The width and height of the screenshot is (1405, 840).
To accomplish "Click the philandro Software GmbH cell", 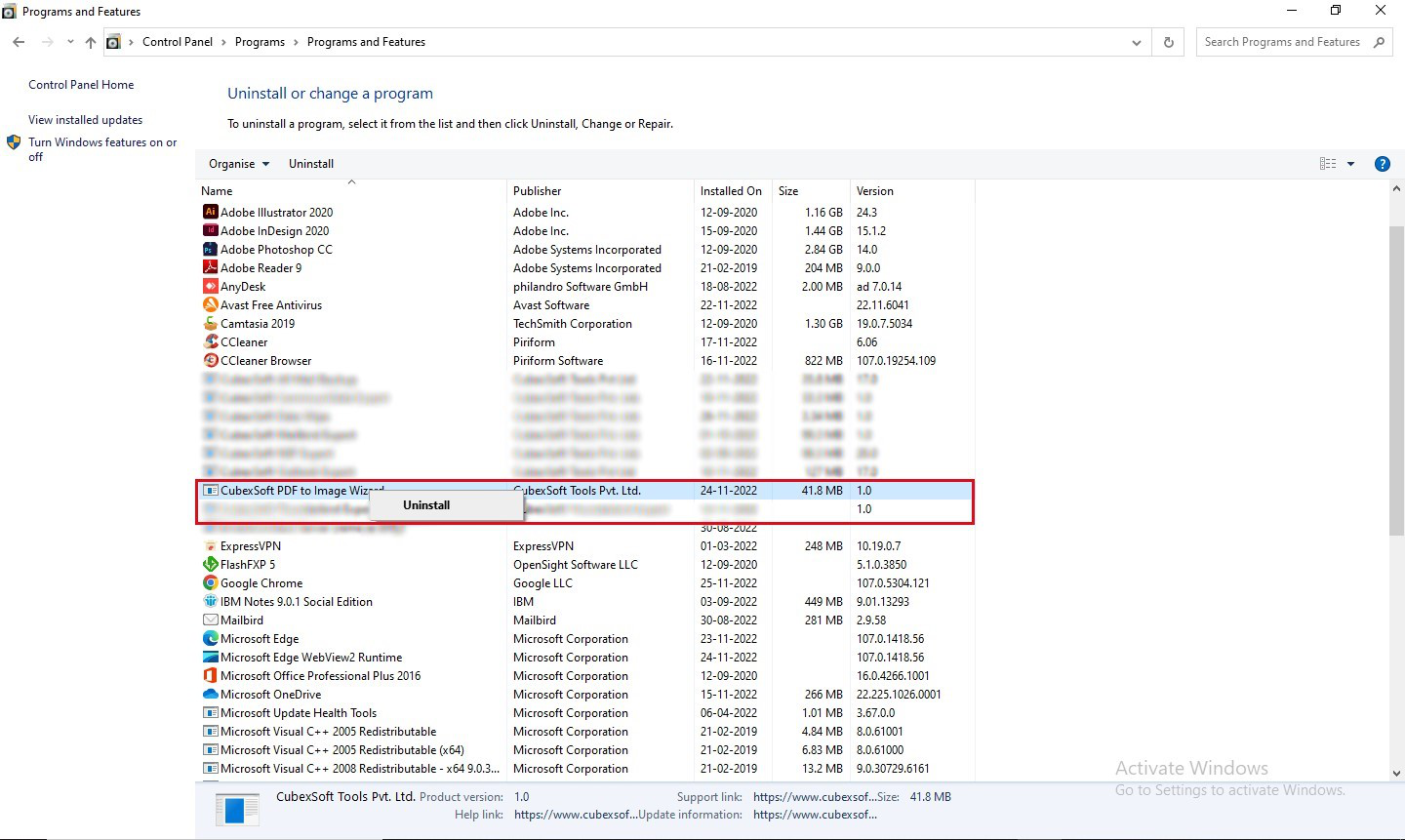I will coord(581,286).
